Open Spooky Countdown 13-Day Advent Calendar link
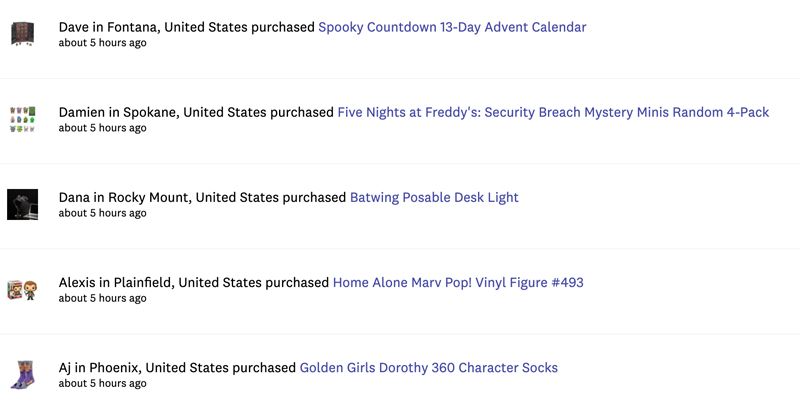This screenshot has height=418, width=800. point(452,27)
